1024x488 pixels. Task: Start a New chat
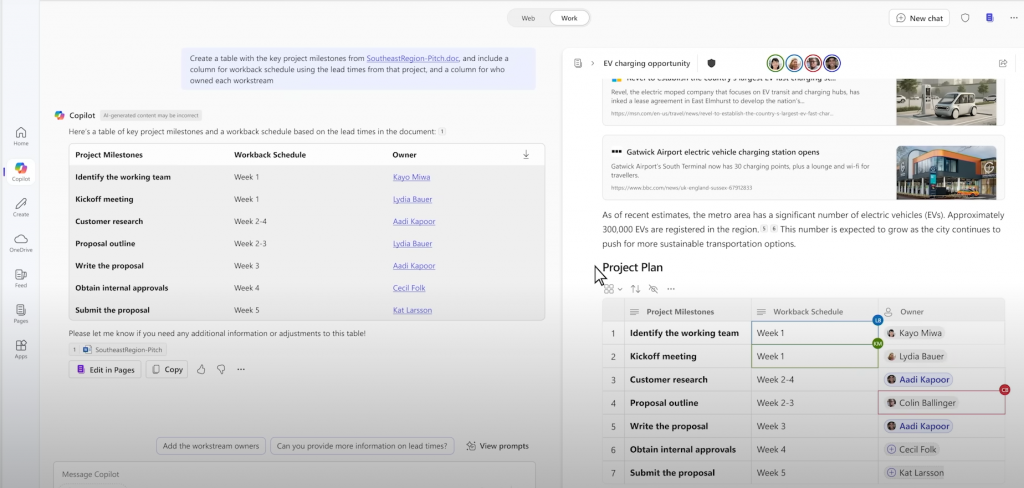tap(919, 18)
